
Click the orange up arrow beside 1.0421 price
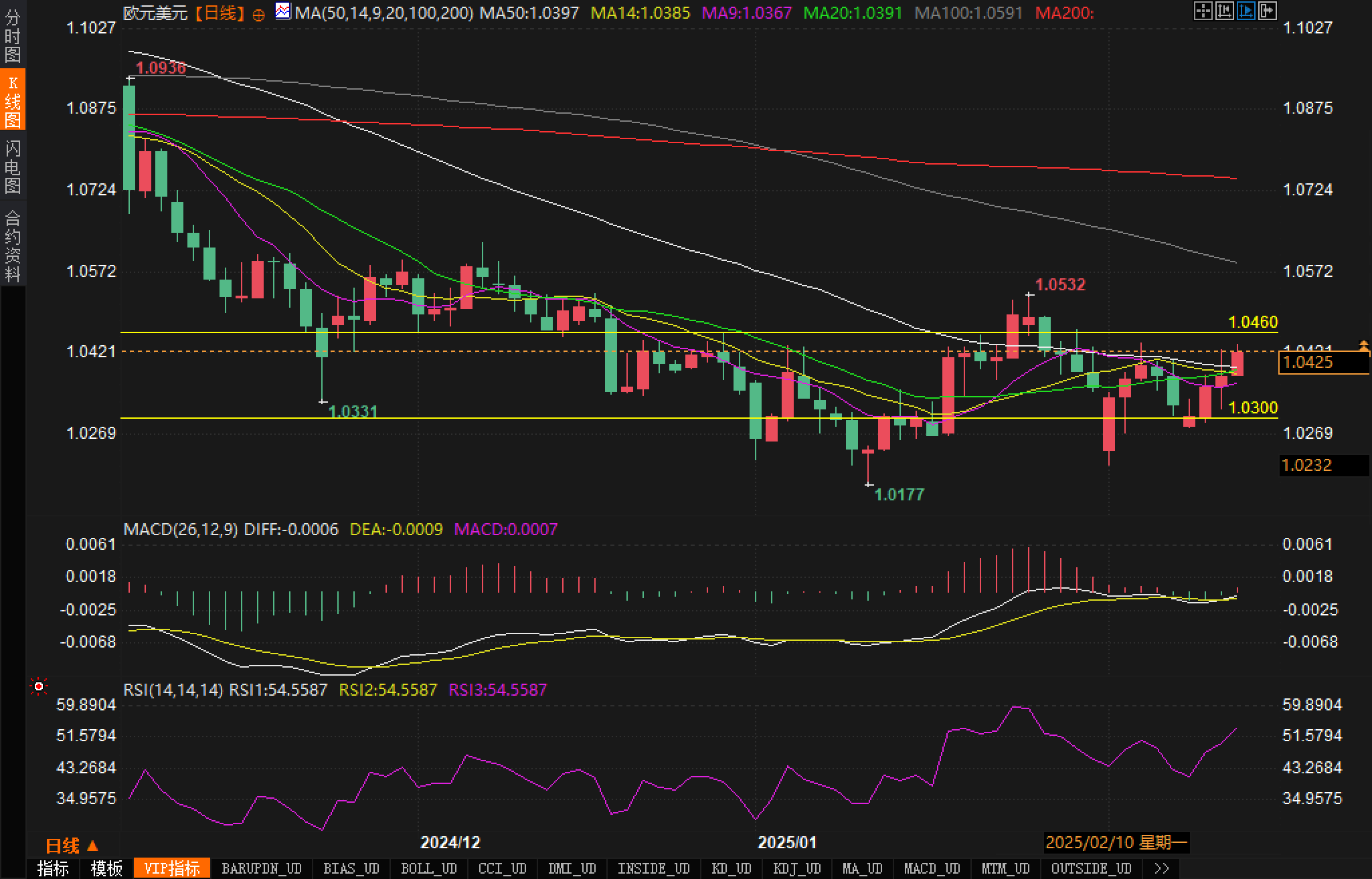click(1363, 345)
